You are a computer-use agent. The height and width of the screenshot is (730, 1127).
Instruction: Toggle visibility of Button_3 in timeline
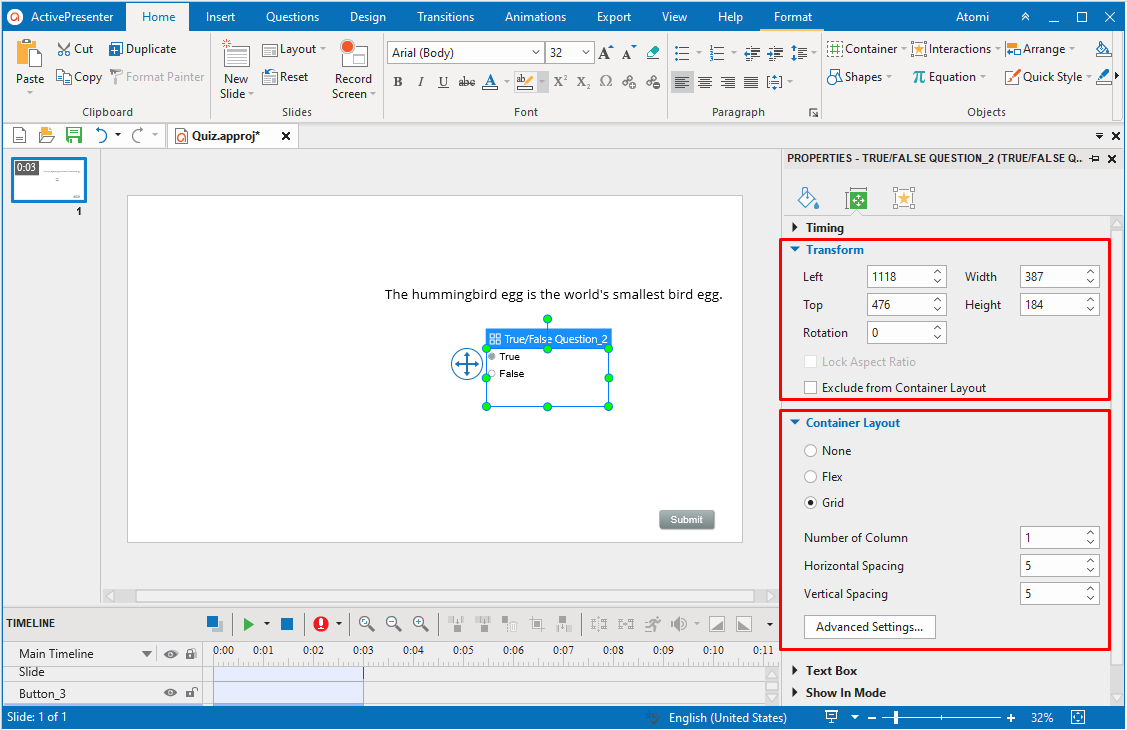pos(171,693)
